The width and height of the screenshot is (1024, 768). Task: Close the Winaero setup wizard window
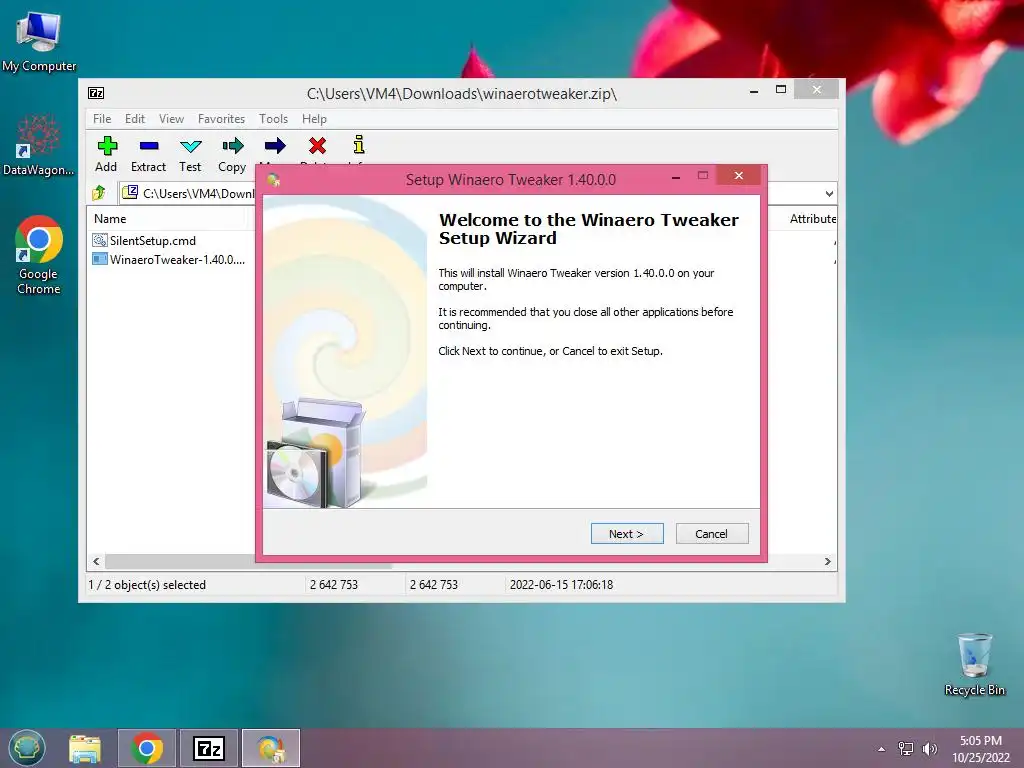point(739,175)
